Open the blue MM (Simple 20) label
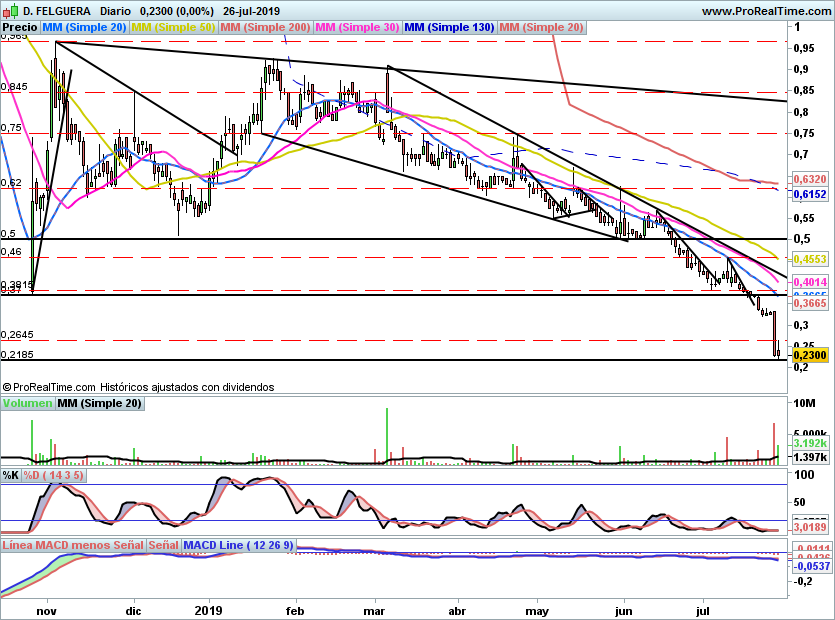 coord(84,27)
